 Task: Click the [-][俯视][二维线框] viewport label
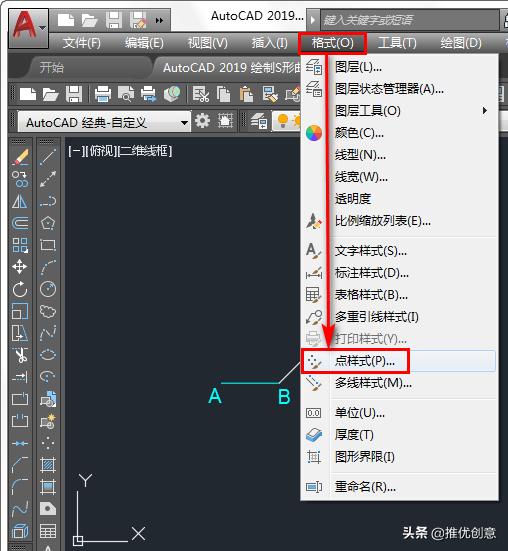point(120,151)
